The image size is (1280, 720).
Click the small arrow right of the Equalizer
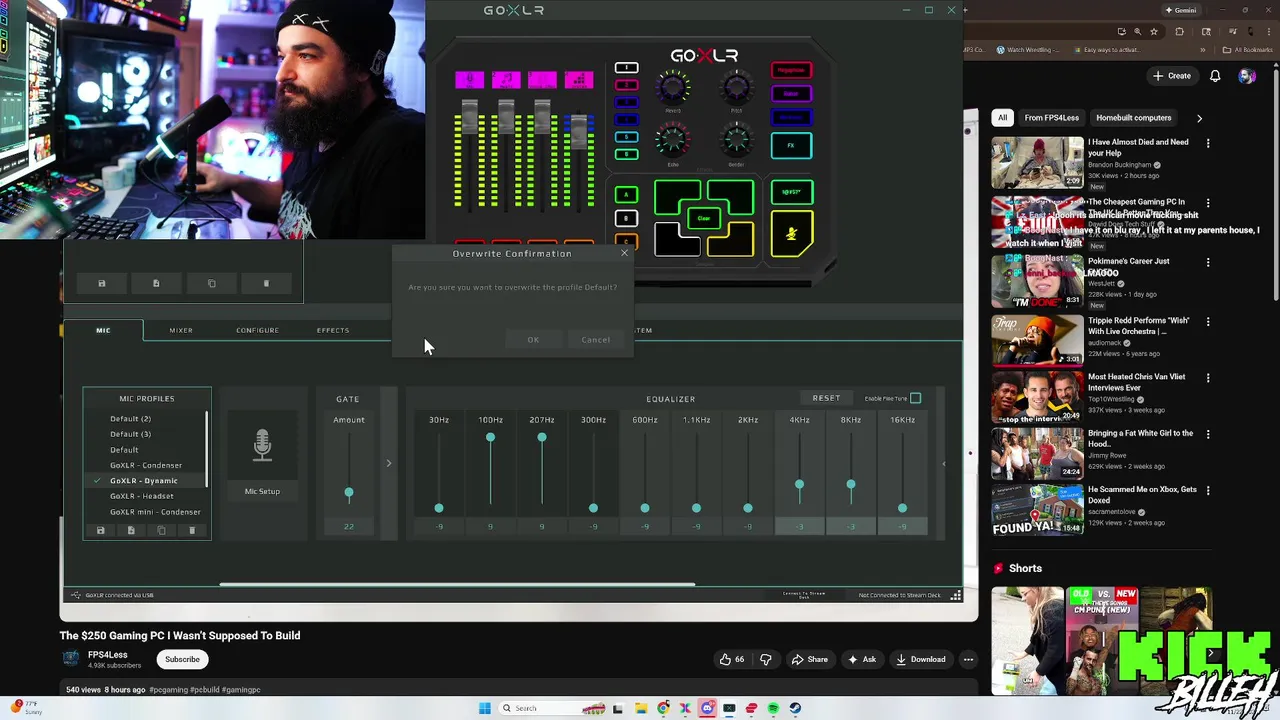tap(943, 463)
